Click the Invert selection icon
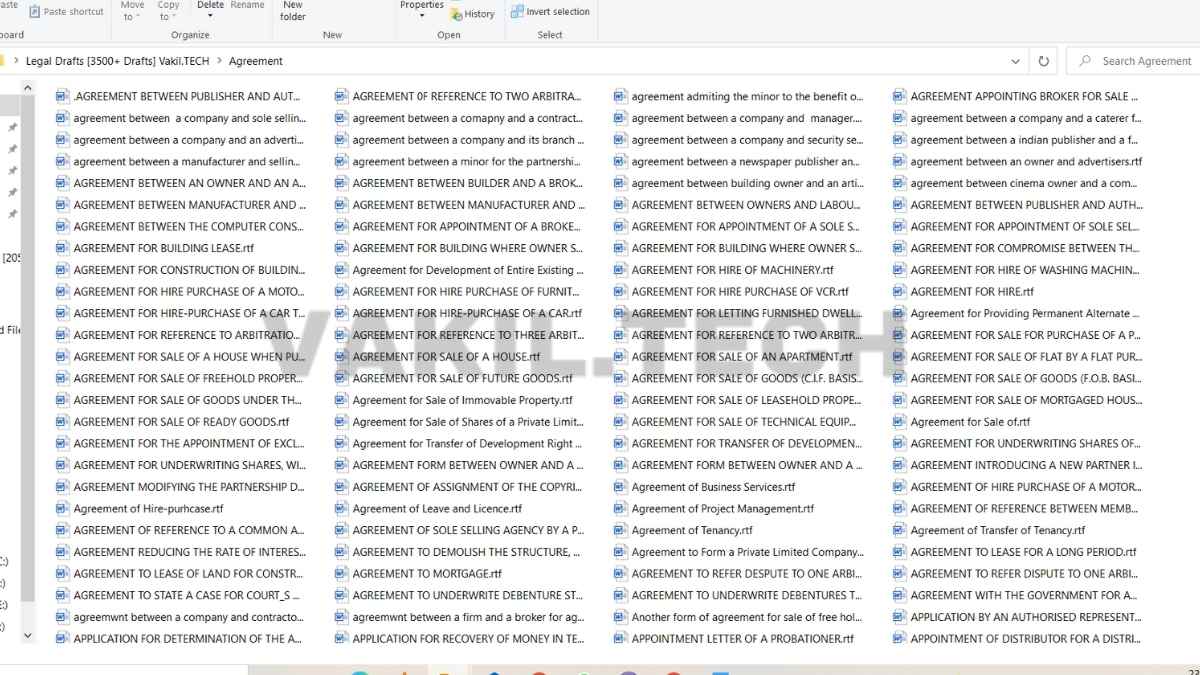This screenshot has height=675, width=1200. coord(517,12)
